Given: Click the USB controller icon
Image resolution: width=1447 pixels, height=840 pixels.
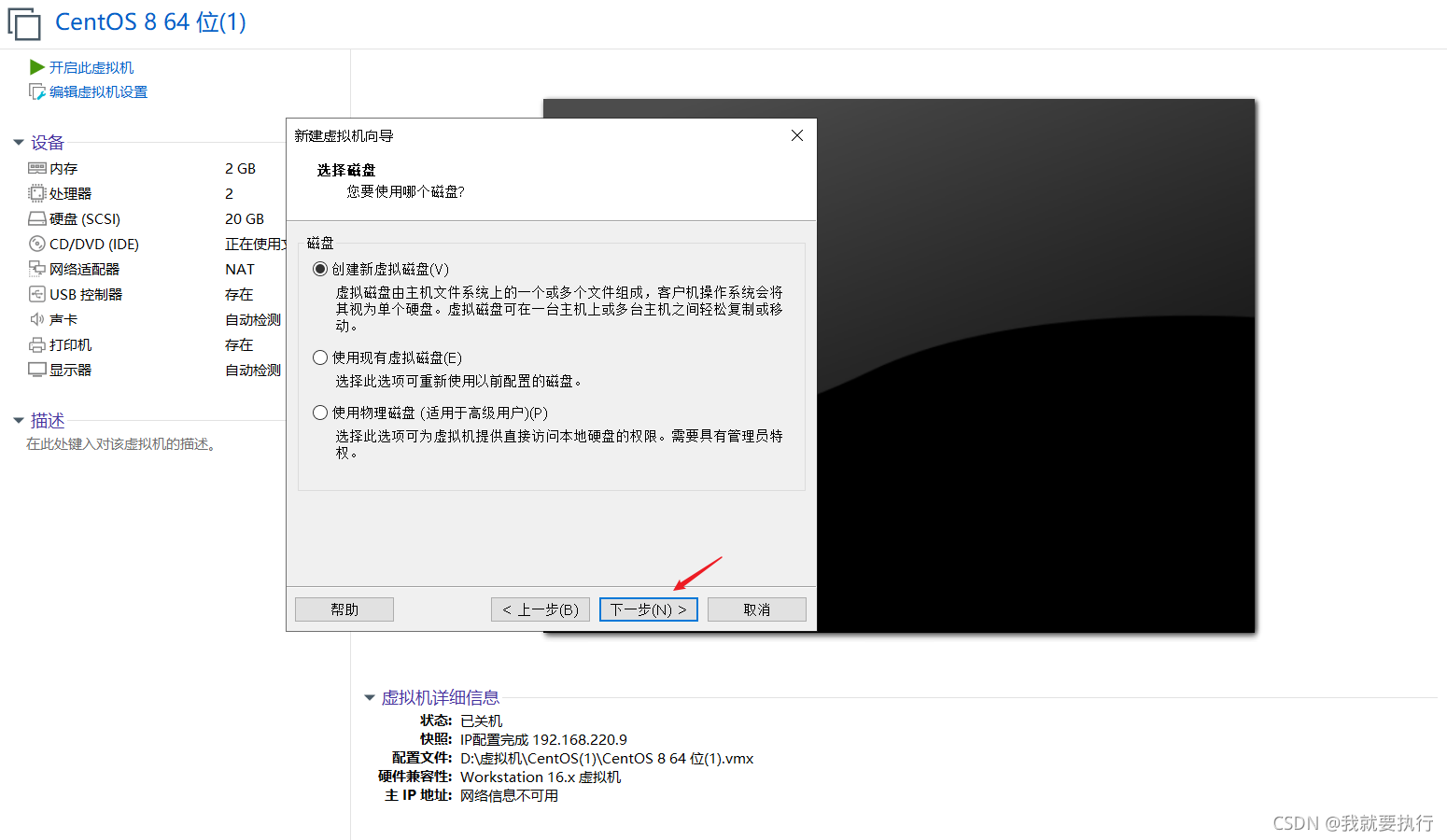Looking at the screenshot, I should (x=37, y=294).
